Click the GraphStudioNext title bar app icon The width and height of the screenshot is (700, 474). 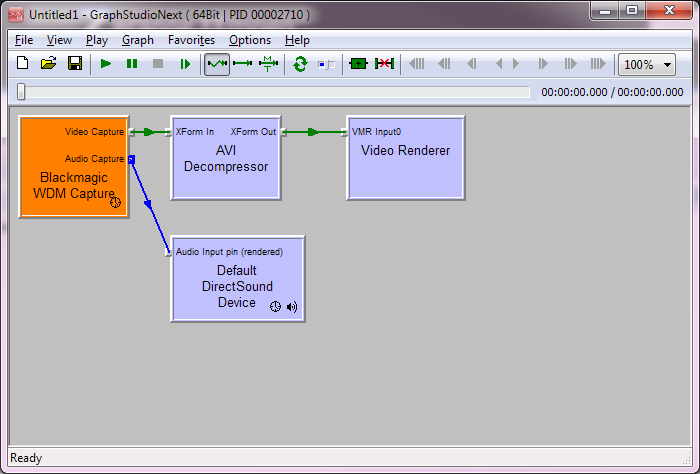pyautogui.click(x=16, y=15)
